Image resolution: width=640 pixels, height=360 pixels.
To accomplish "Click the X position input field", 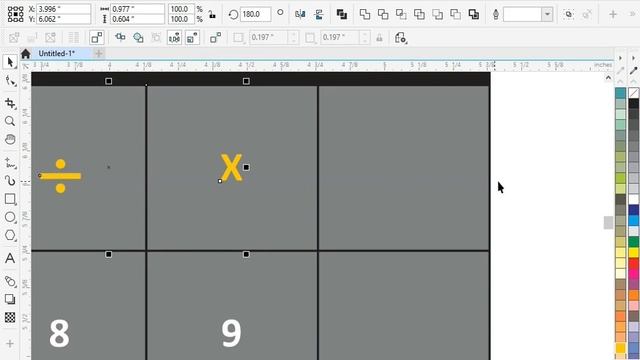I will [64, 9].
